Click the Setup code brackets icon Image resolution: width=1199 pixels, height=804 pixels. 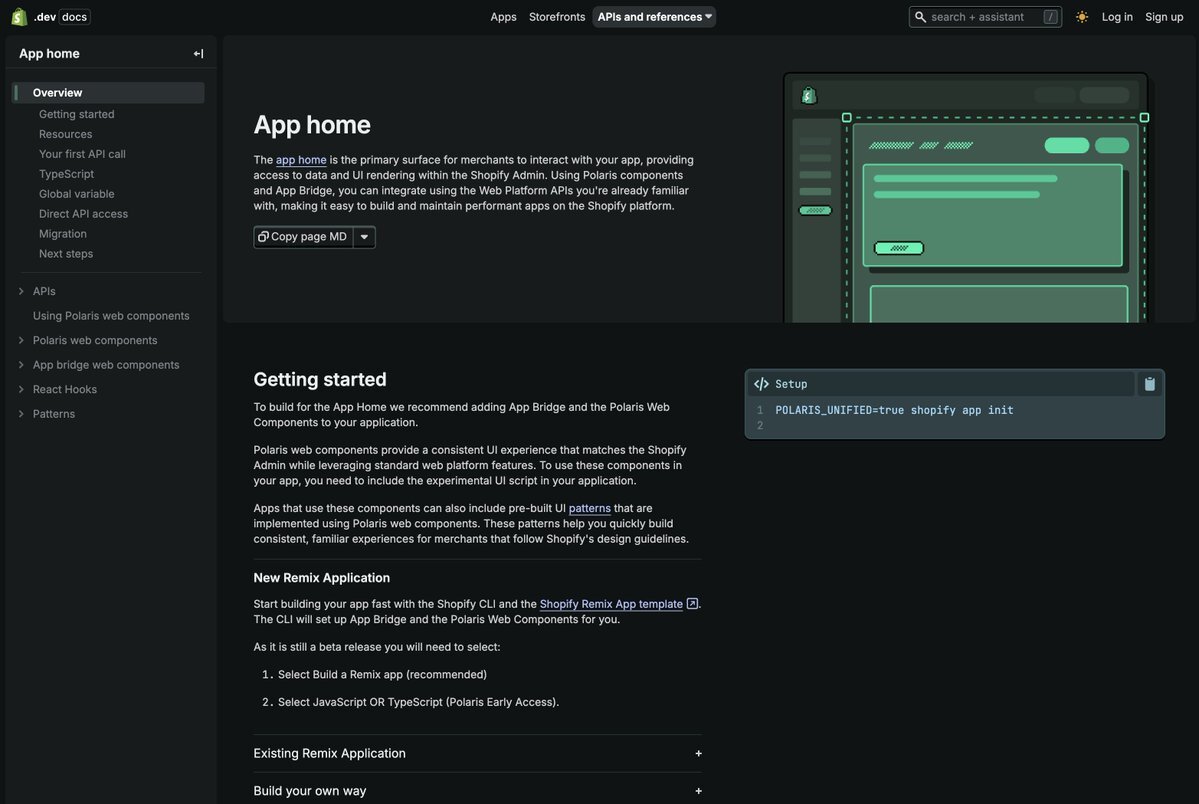[761, 384]
